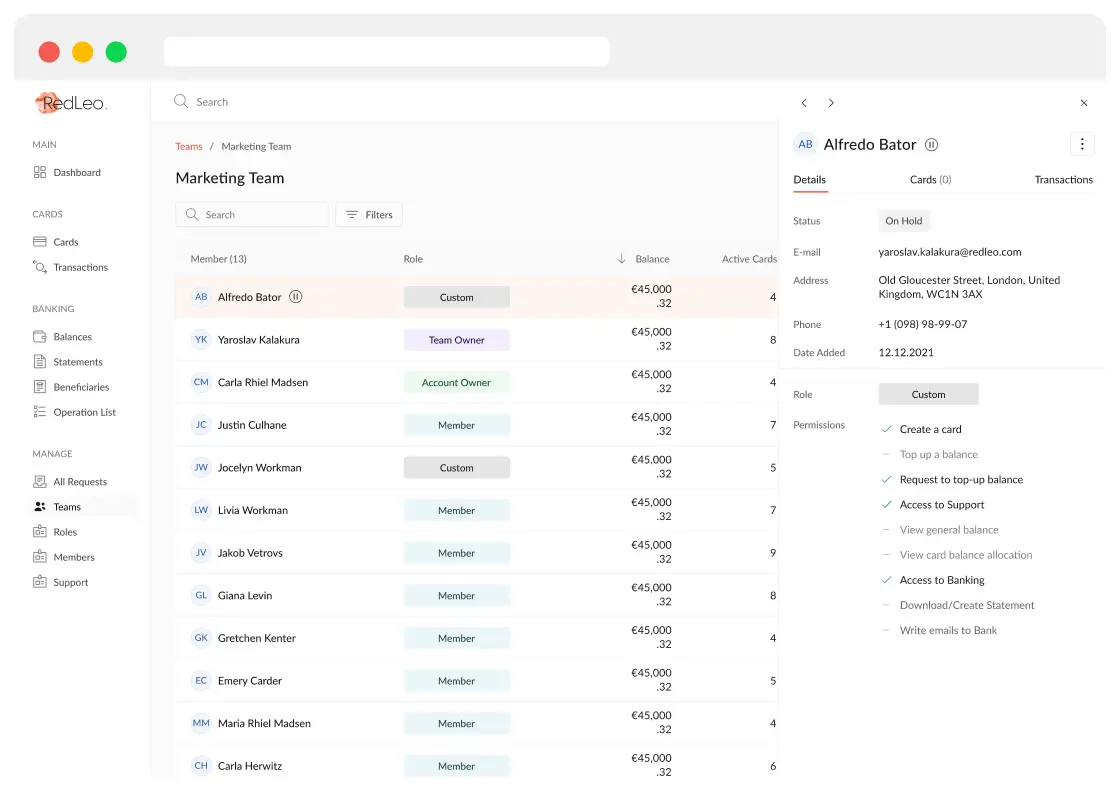Click CM avatar for Carla Rhiel Madsen

(x=201, y=382)
